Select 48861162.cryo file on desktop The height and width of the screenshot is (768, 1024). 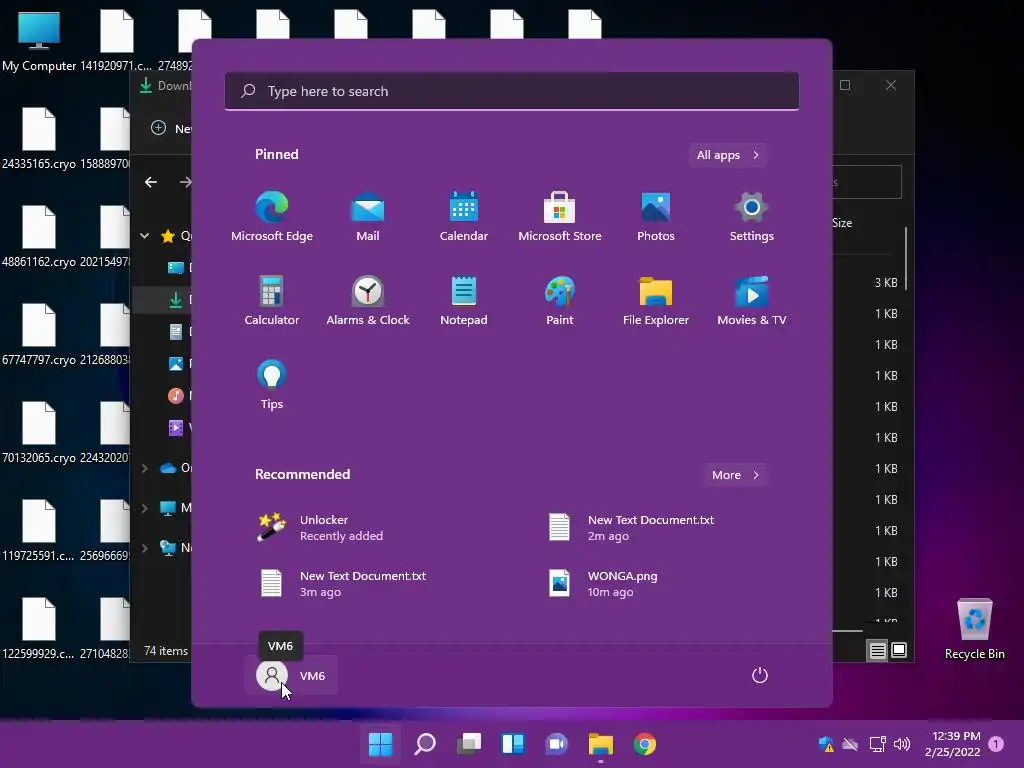click(x=39, y=236)
